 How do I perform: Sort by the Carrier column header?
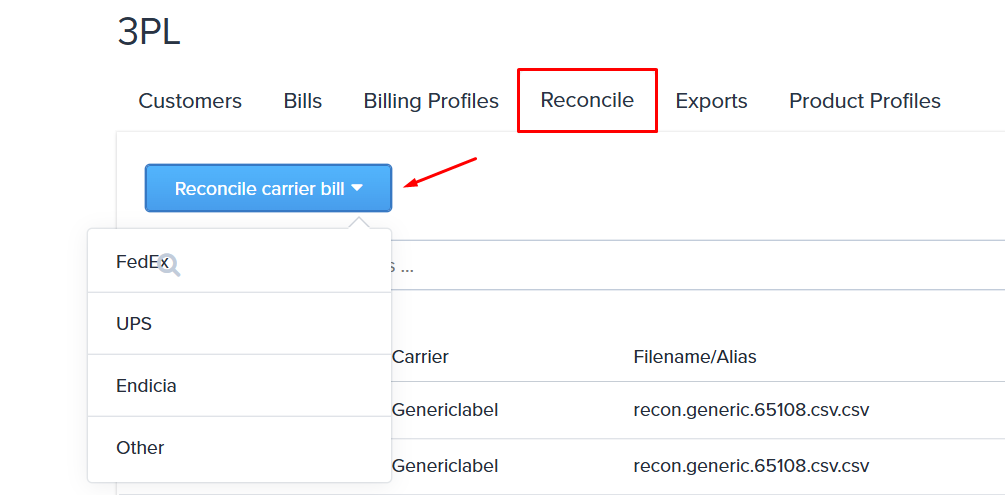420,357
